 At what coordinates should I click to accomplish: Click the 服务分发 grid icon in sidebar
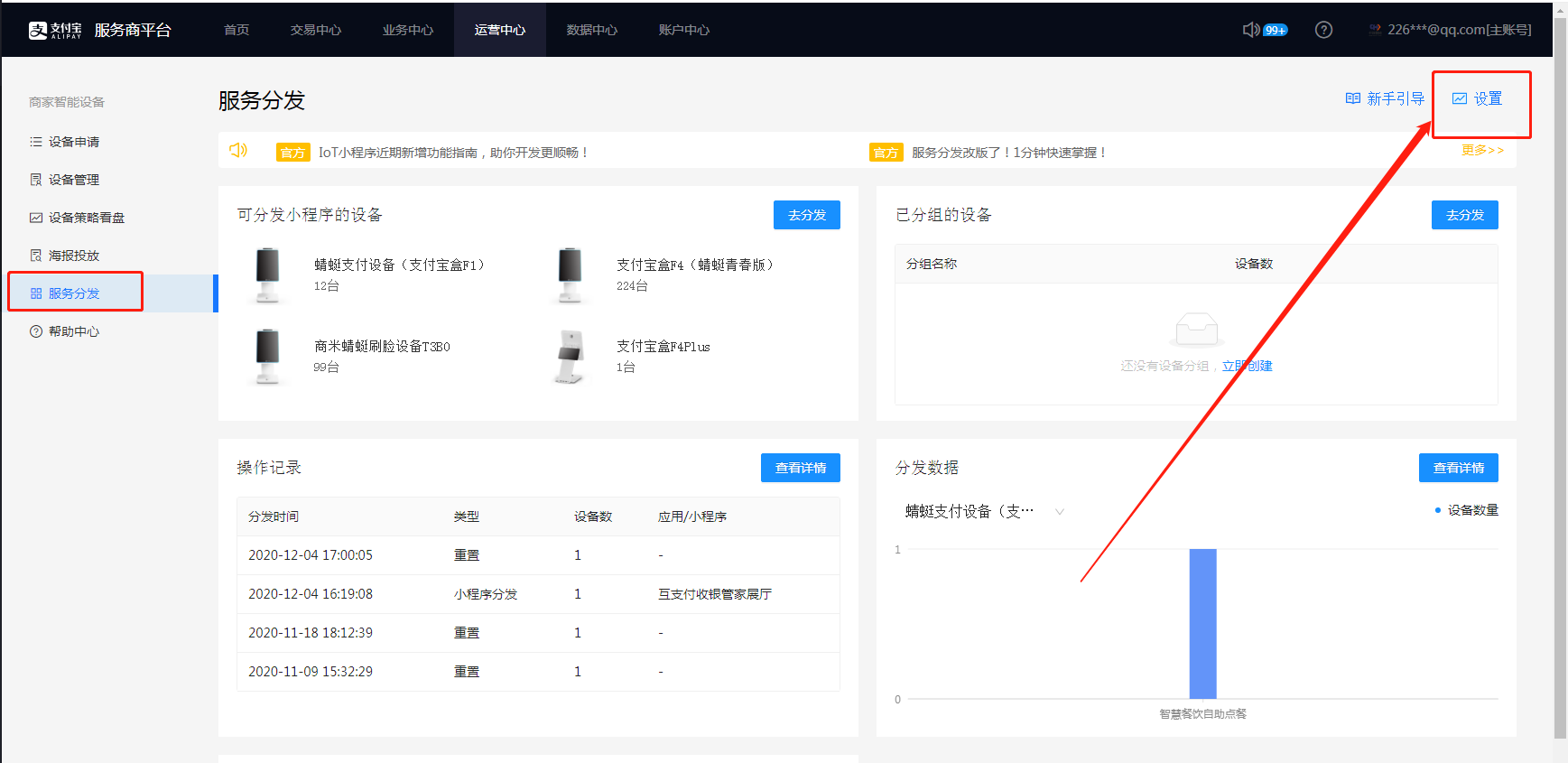pyautogui.click(x=36, y=293)
